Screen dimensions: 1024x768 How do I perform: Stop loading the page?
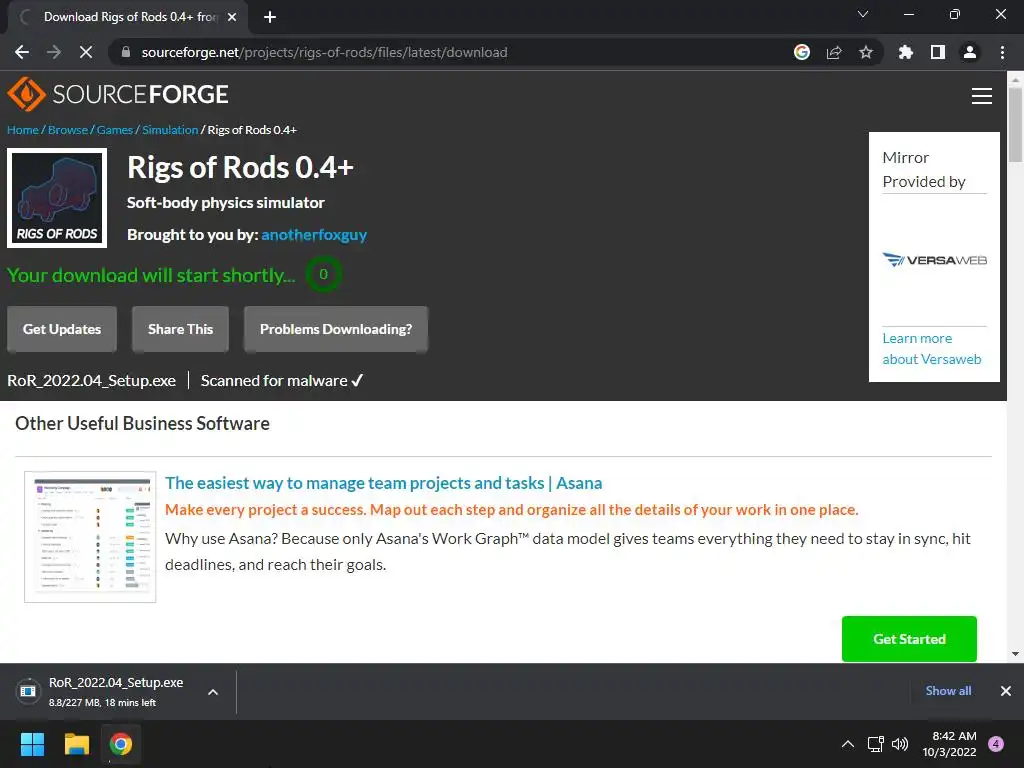(x=86, y=52)
